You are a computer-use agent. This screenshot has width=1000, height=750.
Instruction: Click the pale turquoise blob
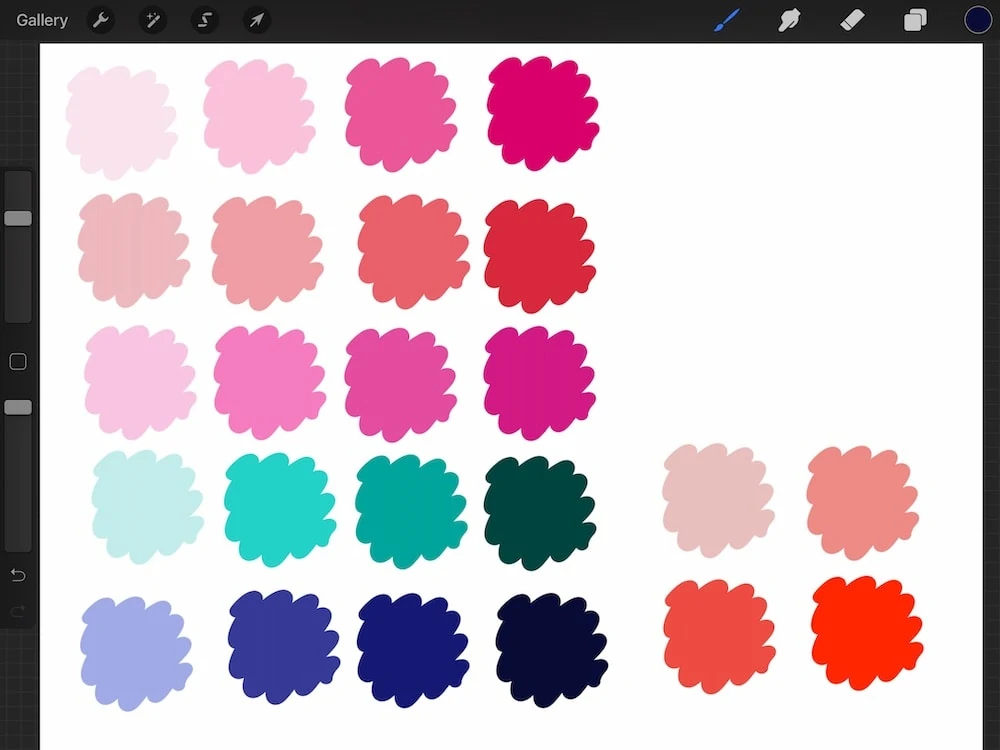(x=147, y=507)
